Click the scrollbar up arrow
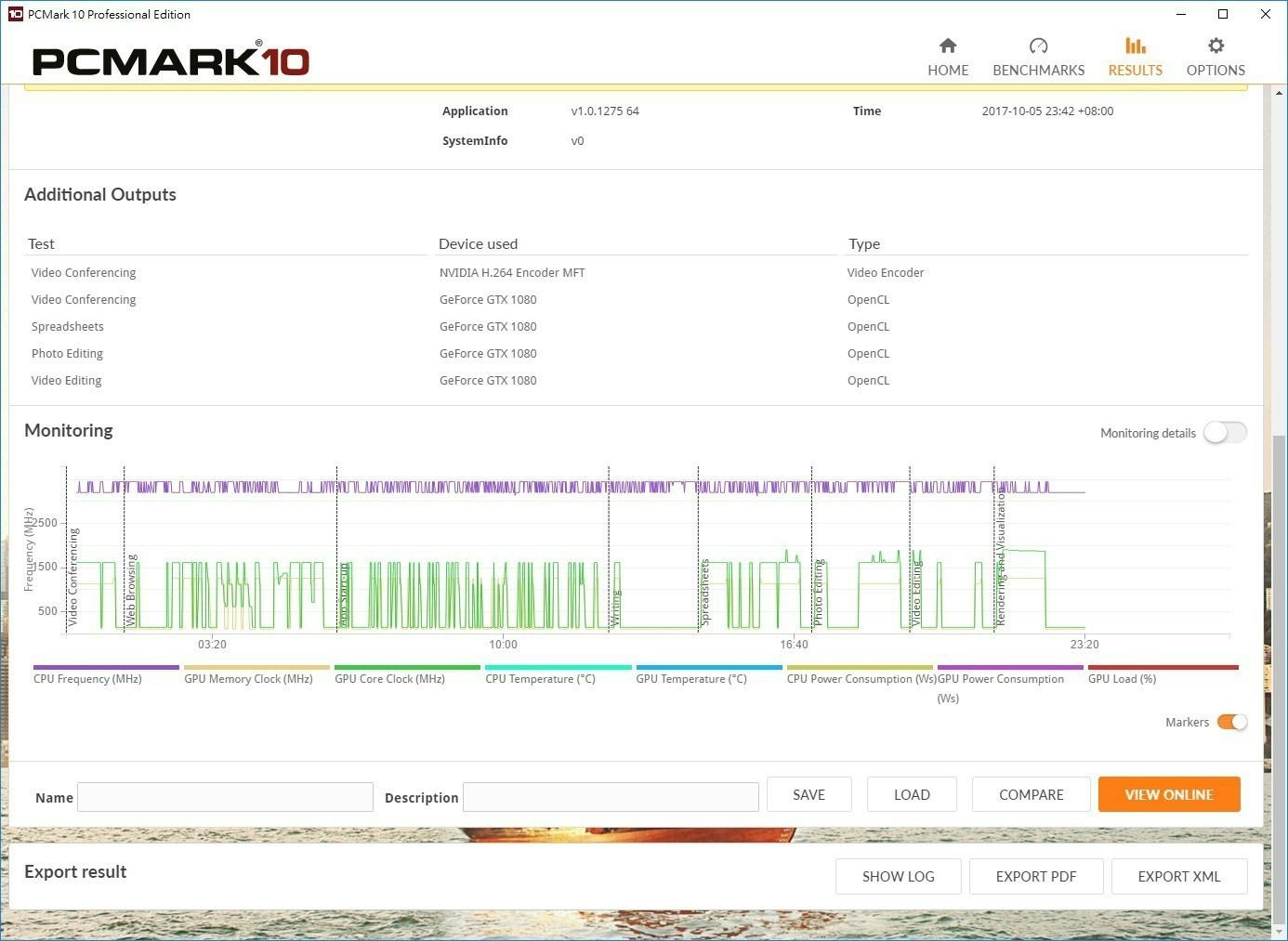Screen dimensions: 1288x941 [1279, 93]
